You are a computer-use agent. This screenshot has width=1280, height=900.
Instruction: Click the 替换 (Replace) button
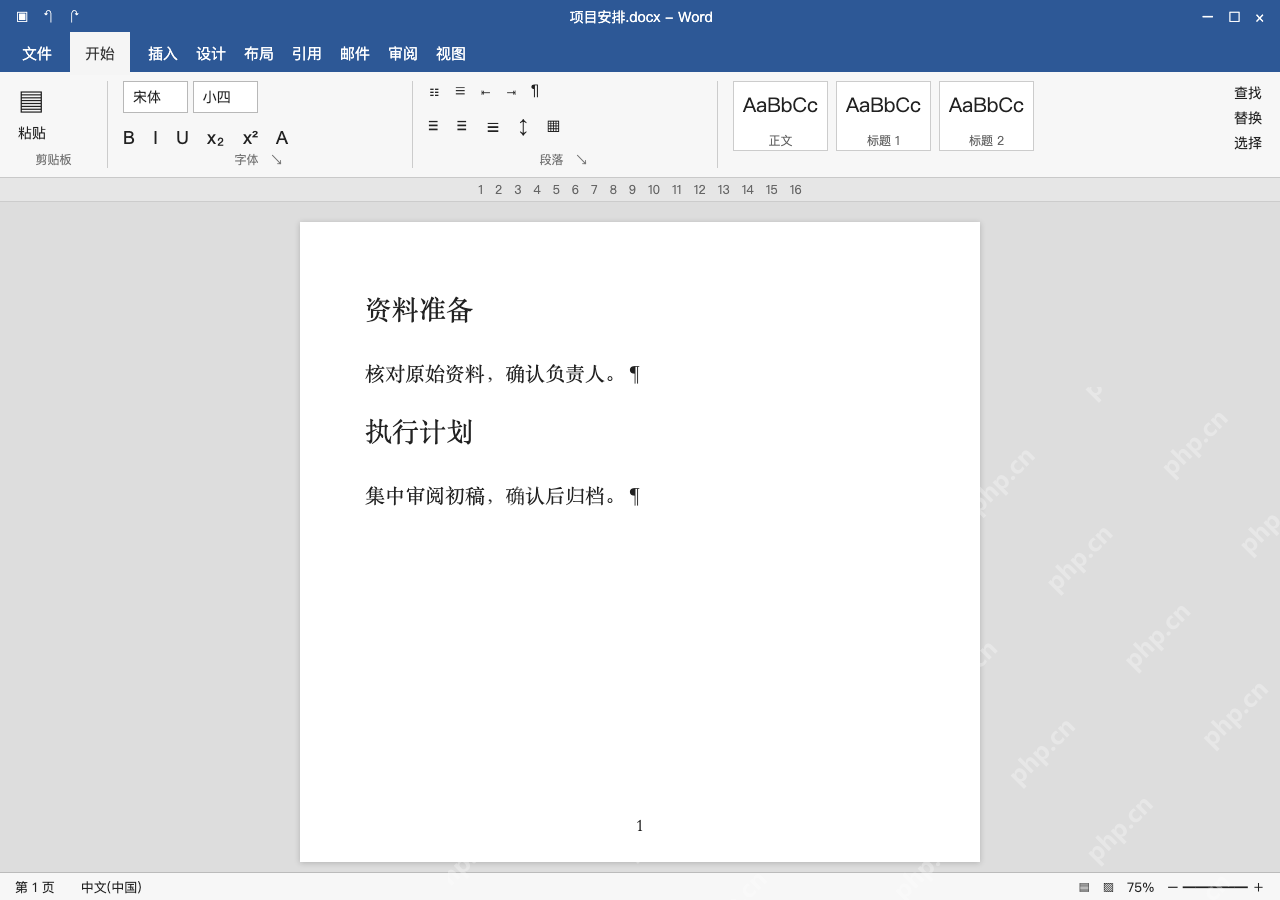click(x=1248, y=118)
